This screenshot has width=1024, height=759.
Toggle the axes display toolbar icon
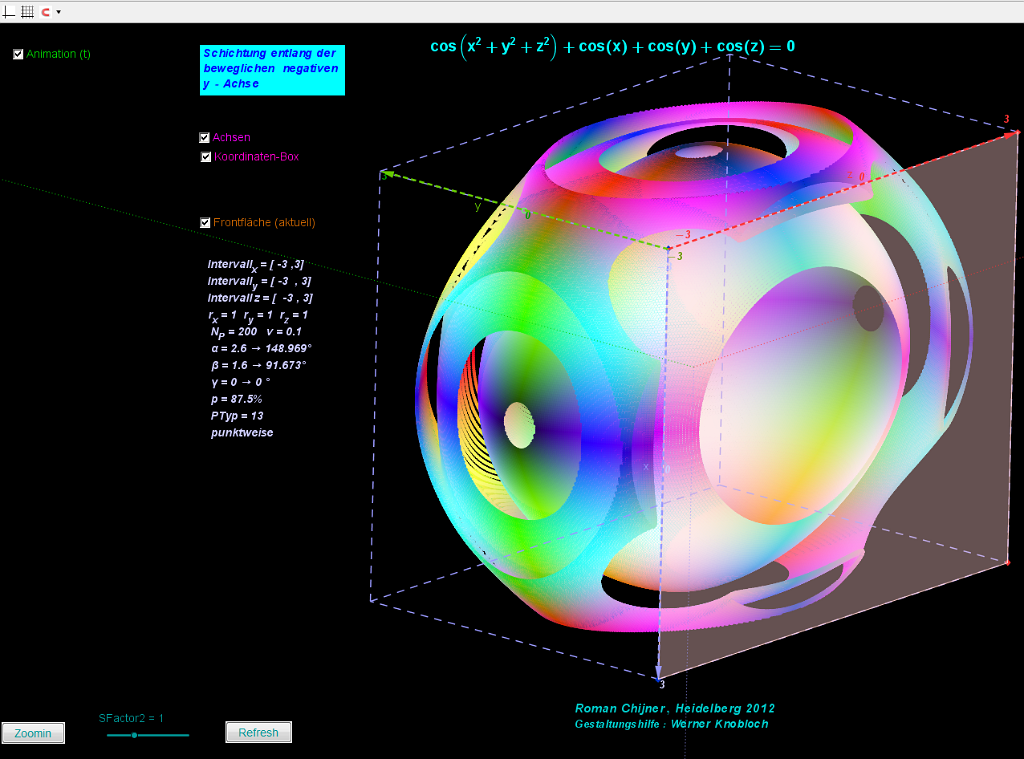9,11
